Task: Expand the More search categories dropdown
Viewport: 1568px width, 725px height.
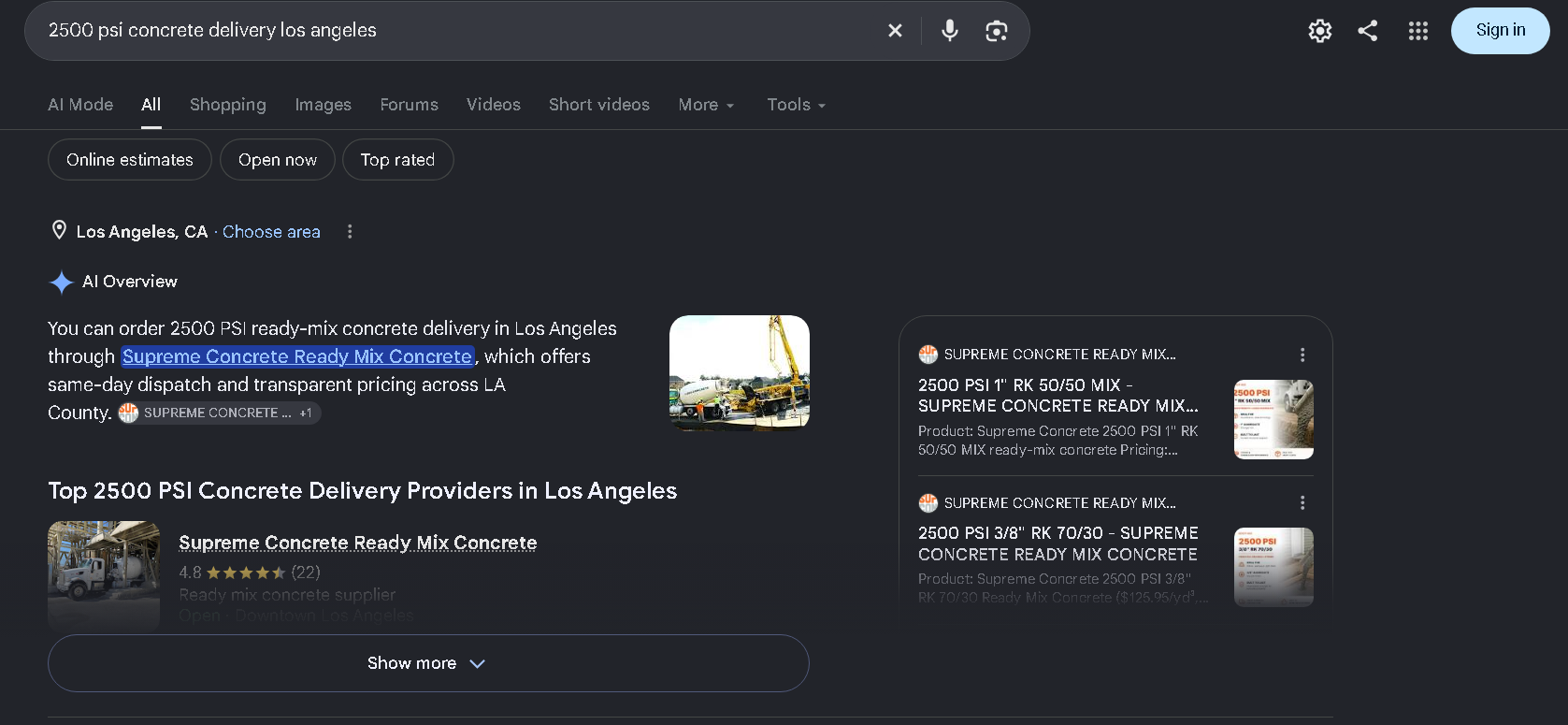Action: pyautogui.click(x=706, y=105)
